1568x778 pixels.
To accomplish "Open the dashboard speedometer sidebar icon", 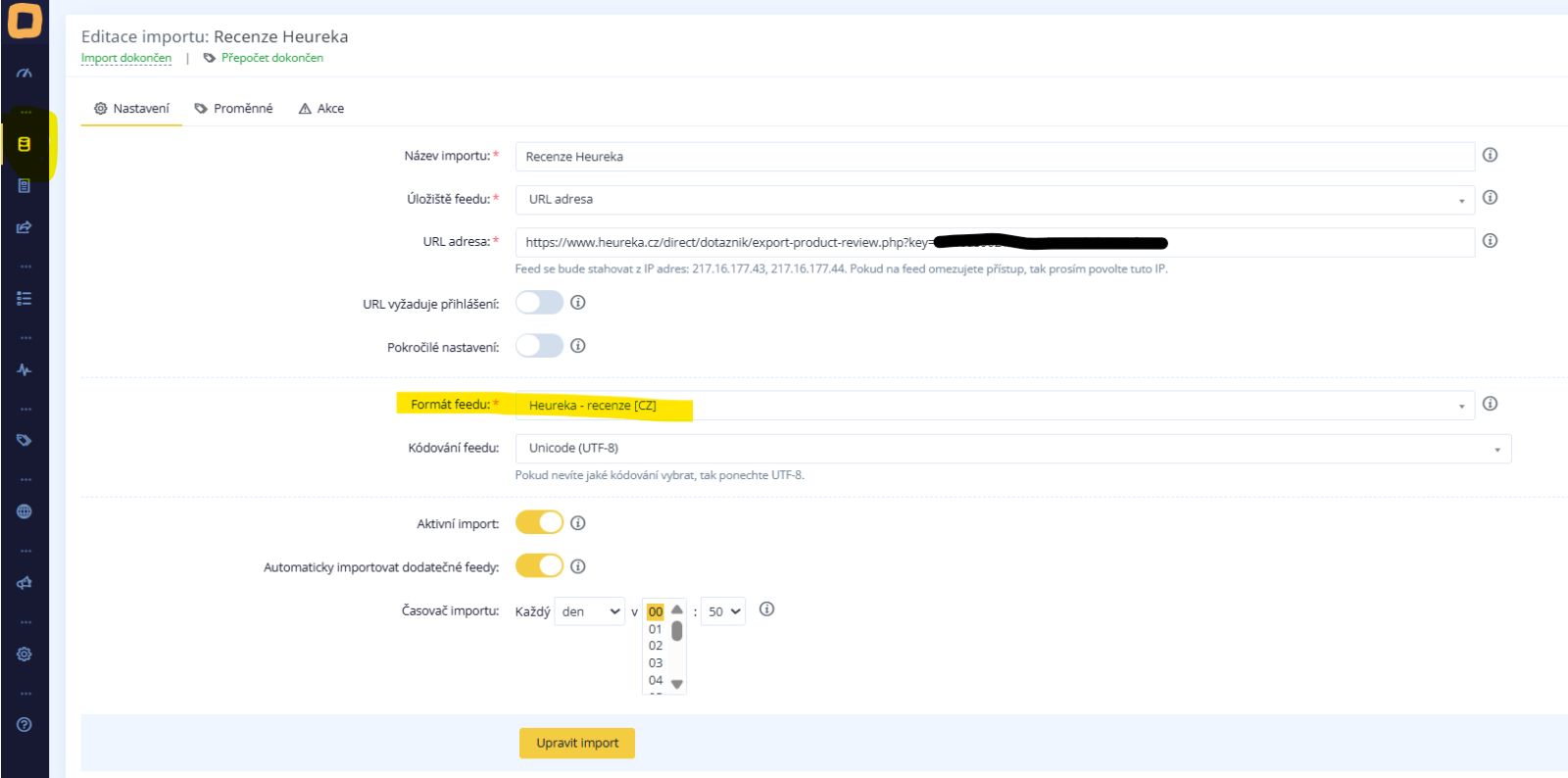I will pyautogui.click(x=24, y=73).
